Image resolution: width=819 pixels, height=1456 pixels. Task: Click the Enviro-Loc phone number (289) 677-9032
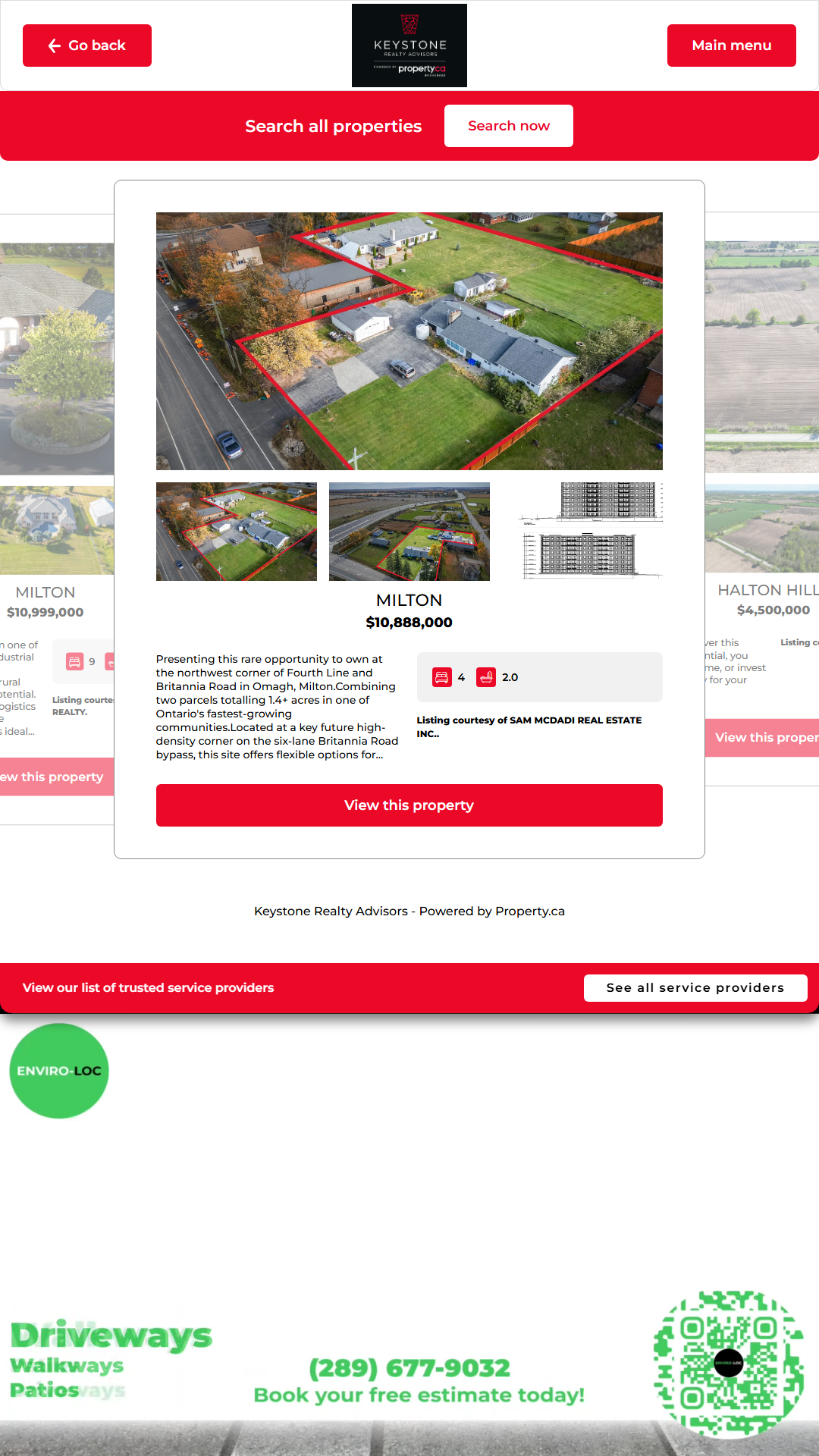[409, 1368]
